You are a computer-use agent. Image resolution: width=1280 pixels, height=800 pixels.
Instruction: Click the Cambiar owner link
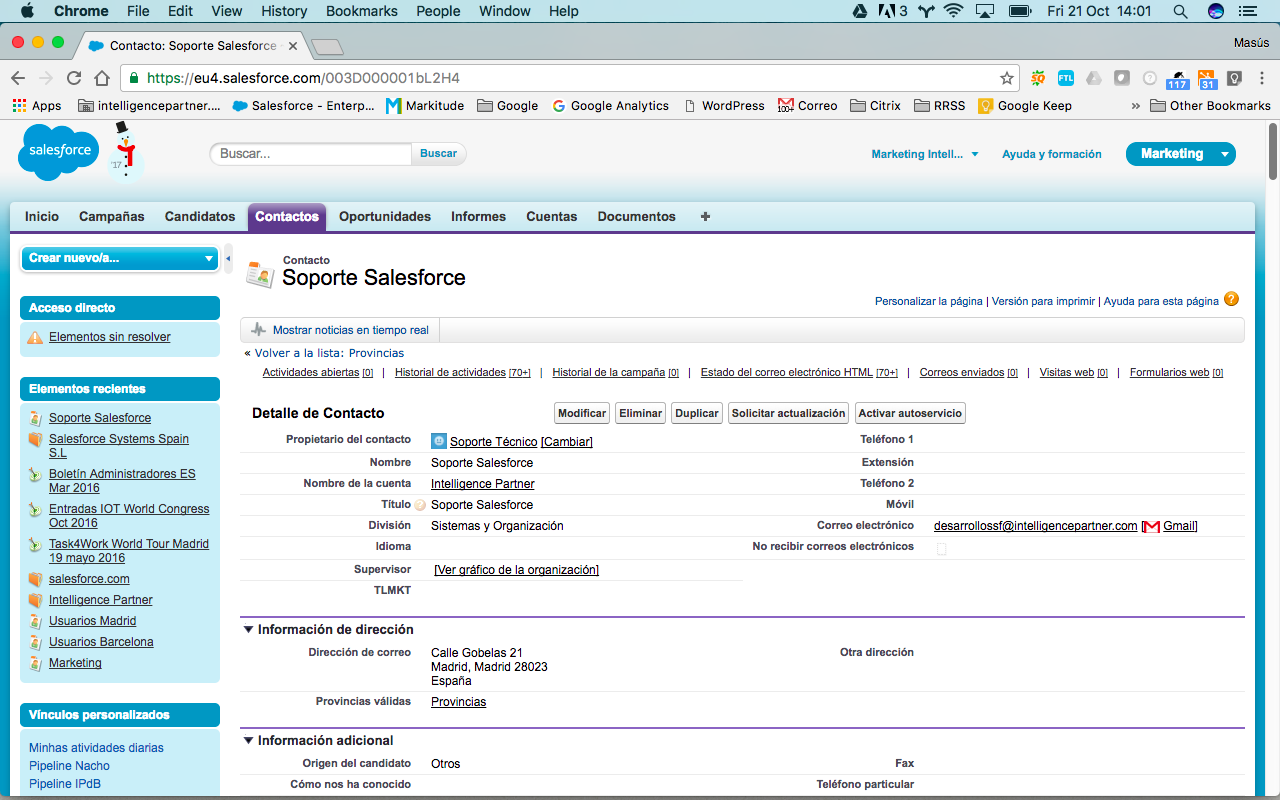[567, 442]
